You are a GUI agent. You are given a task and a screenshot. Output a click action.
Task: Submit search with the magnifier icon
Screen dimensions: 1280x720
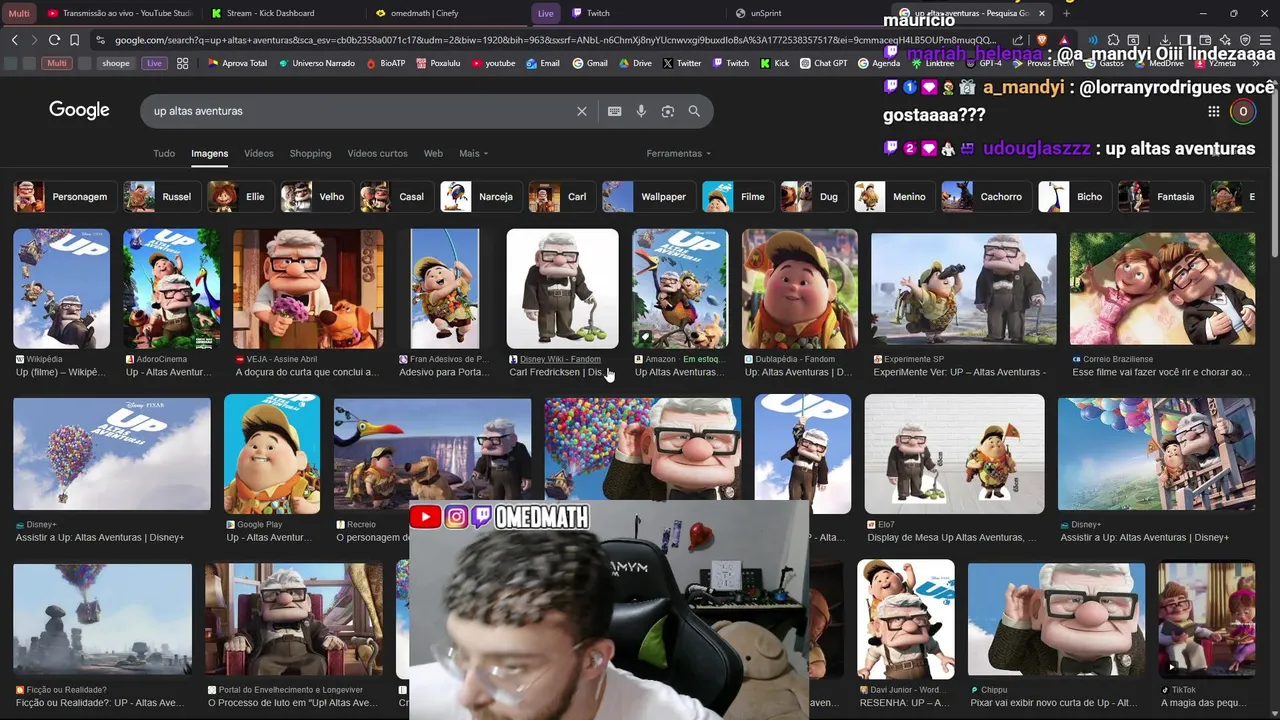(x=694, y=111)
